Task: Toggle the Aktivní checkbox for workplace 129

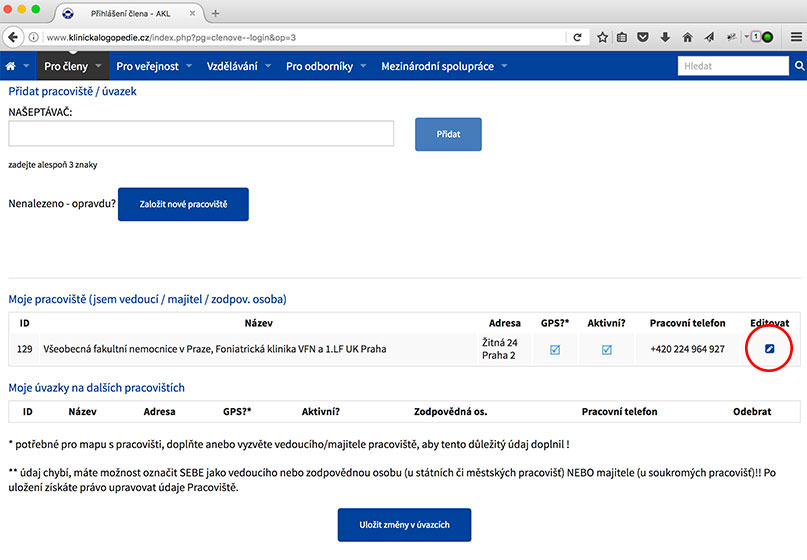Action: [x=606, y=349]
